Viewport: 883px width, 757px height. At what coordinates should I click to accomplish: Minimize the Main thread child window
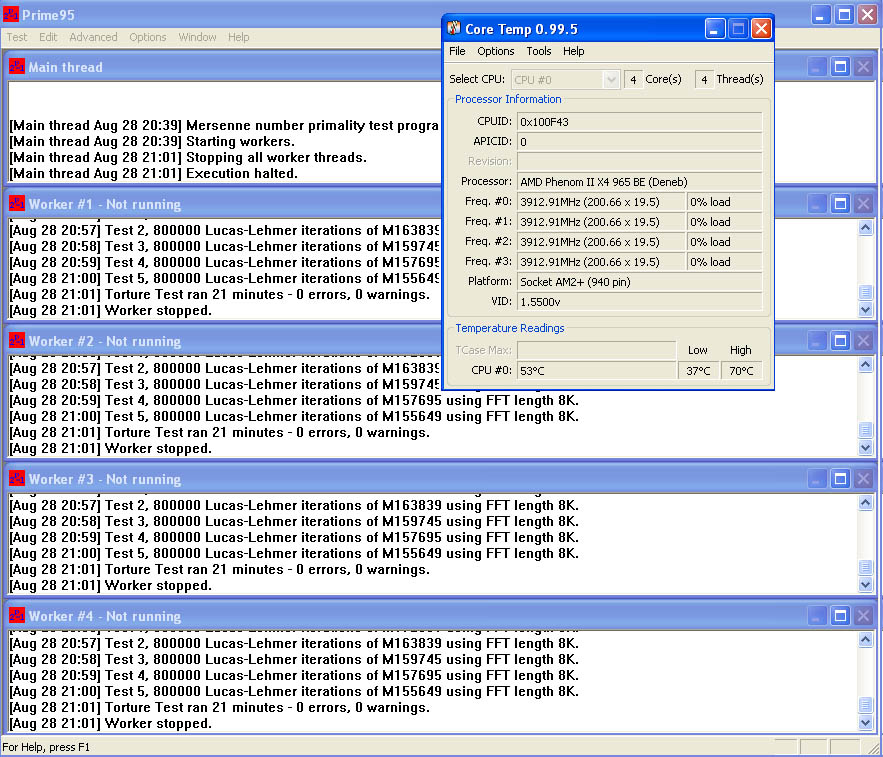pos(817,67)
